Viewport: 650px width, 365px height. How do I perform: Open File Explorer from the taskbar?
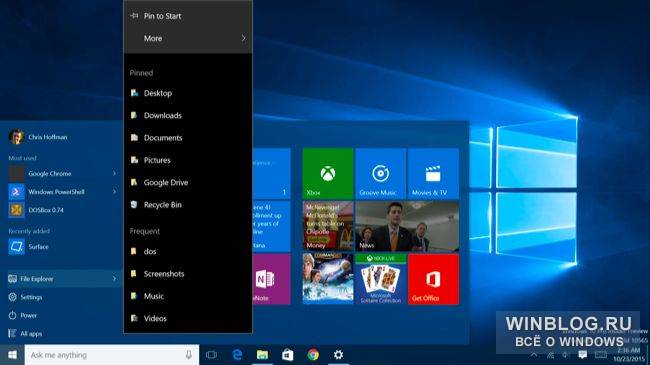[262, 355]
